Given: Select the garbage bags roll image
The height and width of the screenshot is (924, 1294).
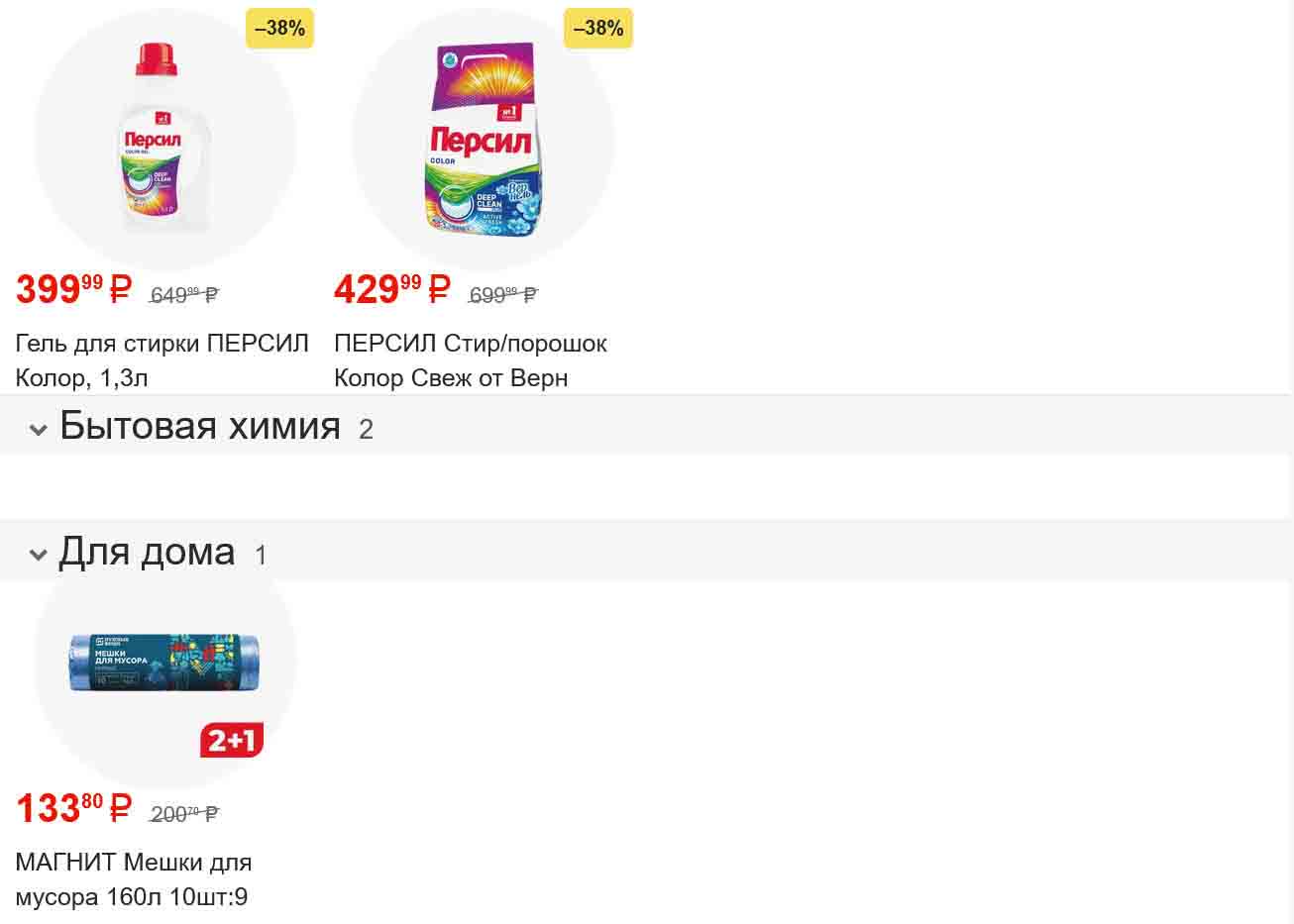Looking at the screenshot, I should pos(164,663).
